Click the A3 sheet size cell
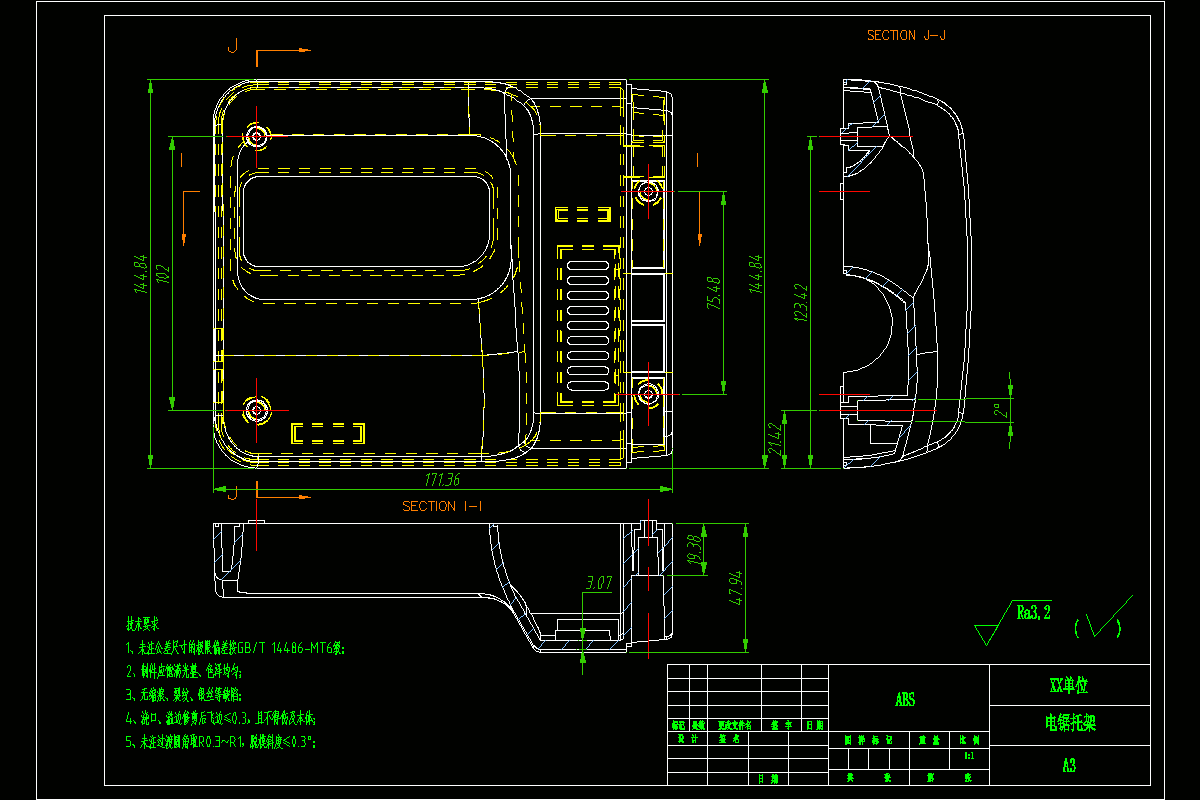Image resolution: width=1200 pixels, height=800 pixels. 1069,765
